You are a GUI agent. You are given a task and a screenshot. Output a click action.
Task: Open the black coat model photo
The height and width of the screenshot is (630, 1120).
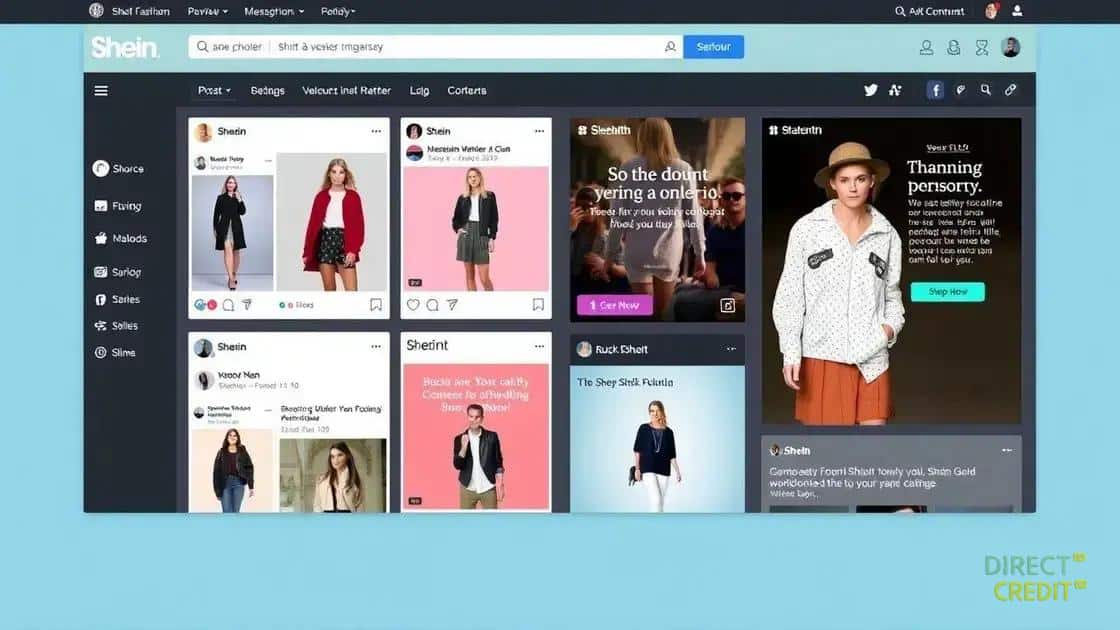[x=233, y=233]
